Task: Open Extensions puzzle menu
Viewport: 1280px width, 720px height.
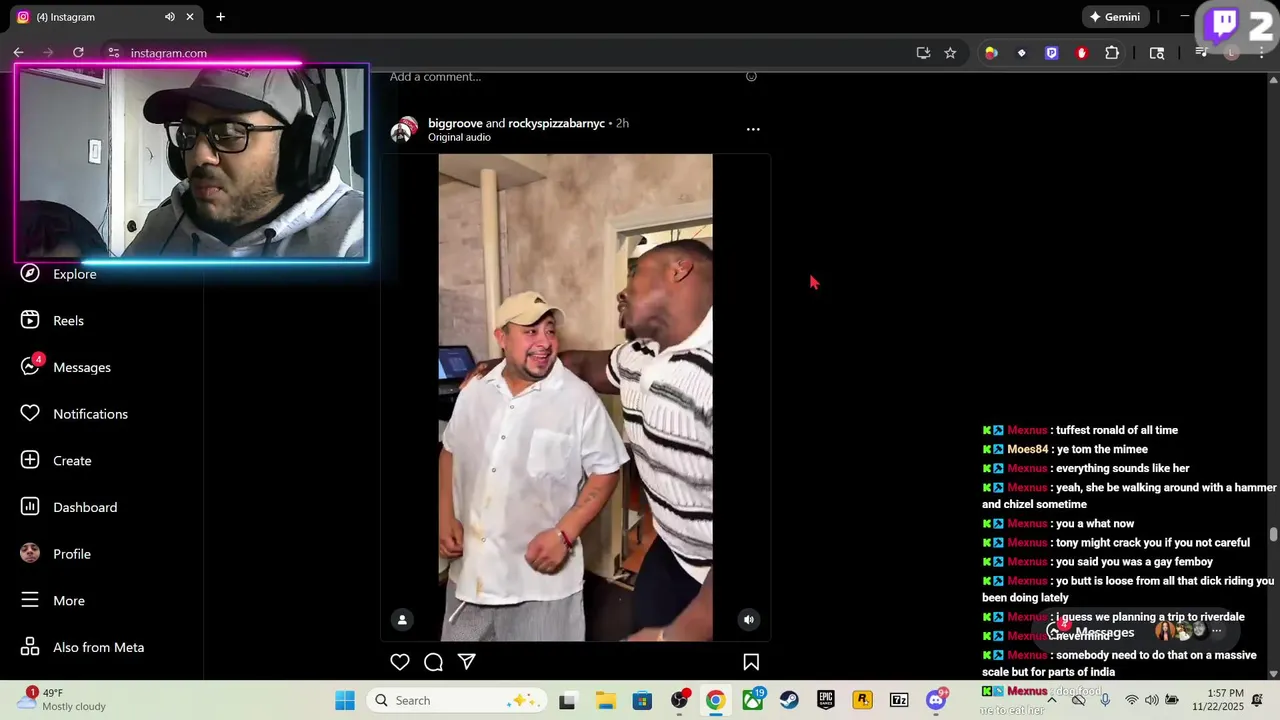Action: (x=1112, y=53)
